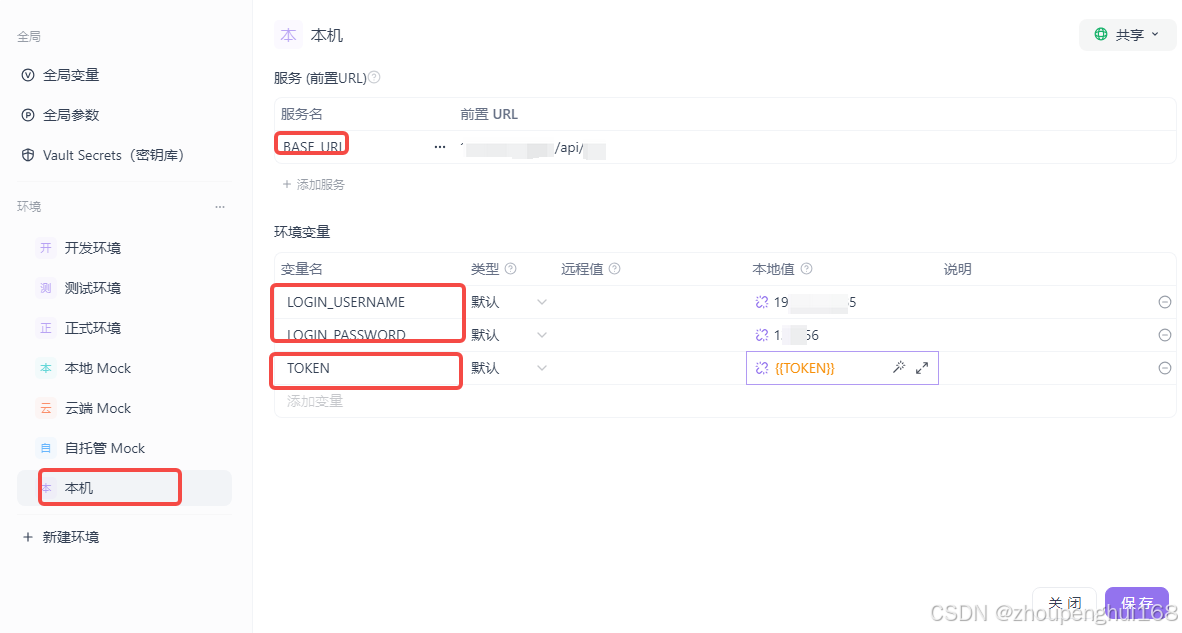Click the 云 icon beside 云端 Mock
This screenshot has width=1182, height=633.
46,407
